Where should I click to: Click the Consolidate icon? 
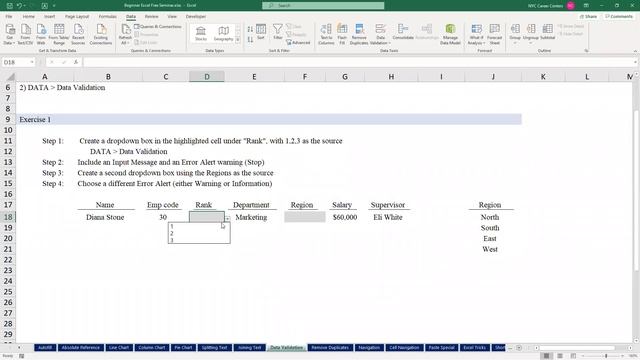[x=403, y=32]
